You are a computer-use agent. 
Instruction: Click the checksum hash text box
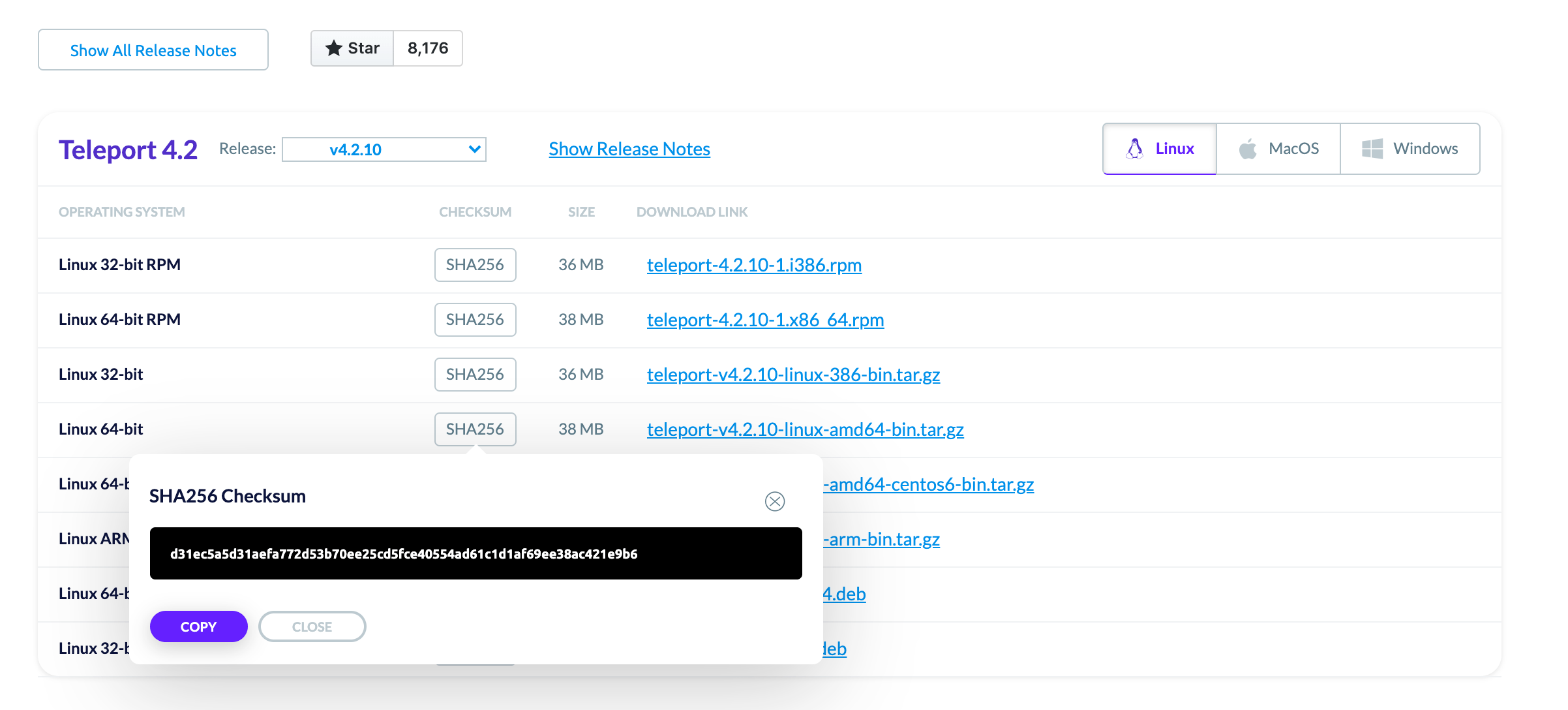coord(475,553)
